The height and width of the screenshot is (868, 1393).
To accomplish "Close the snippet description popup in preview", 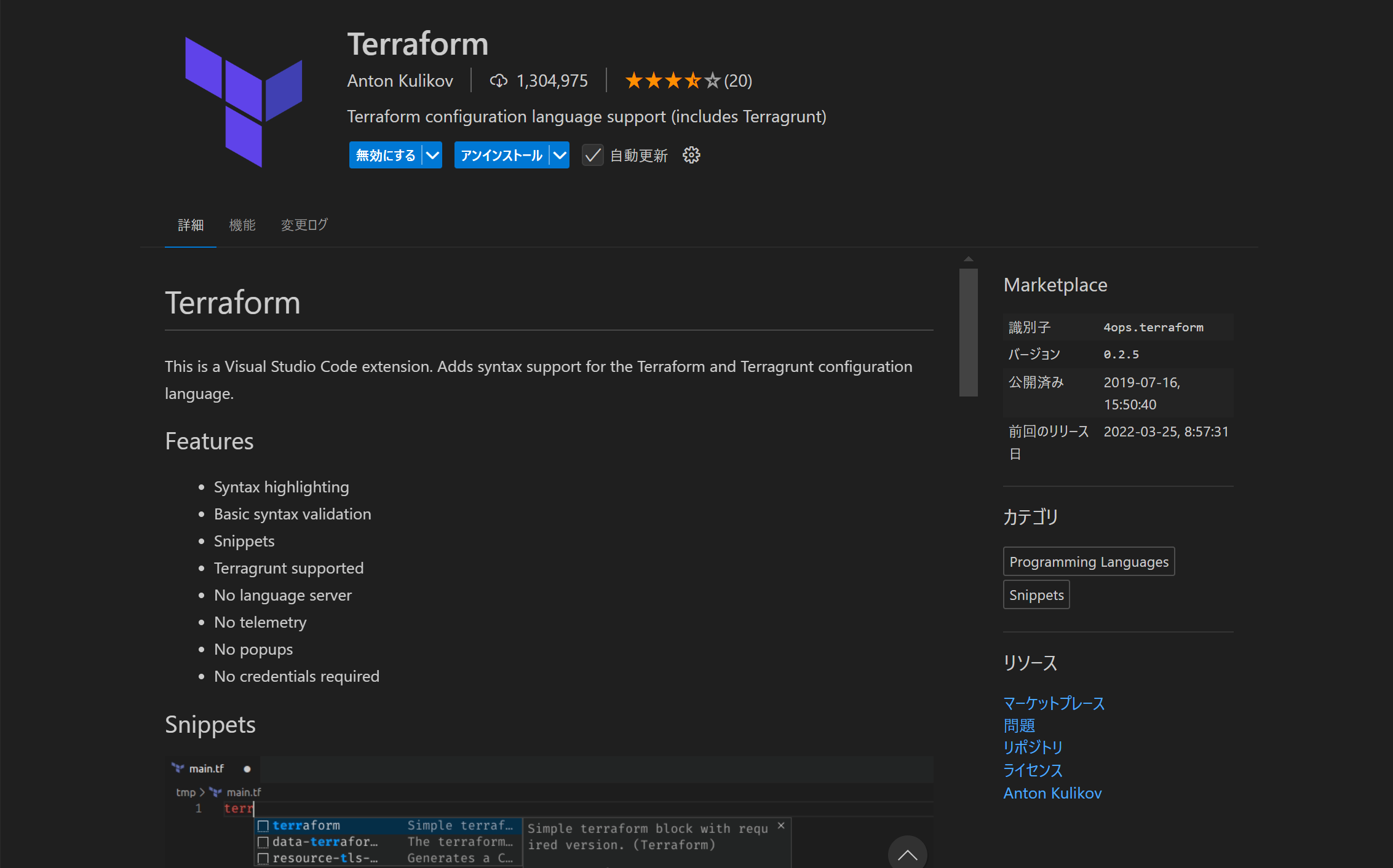I will [x=781, y=826].
